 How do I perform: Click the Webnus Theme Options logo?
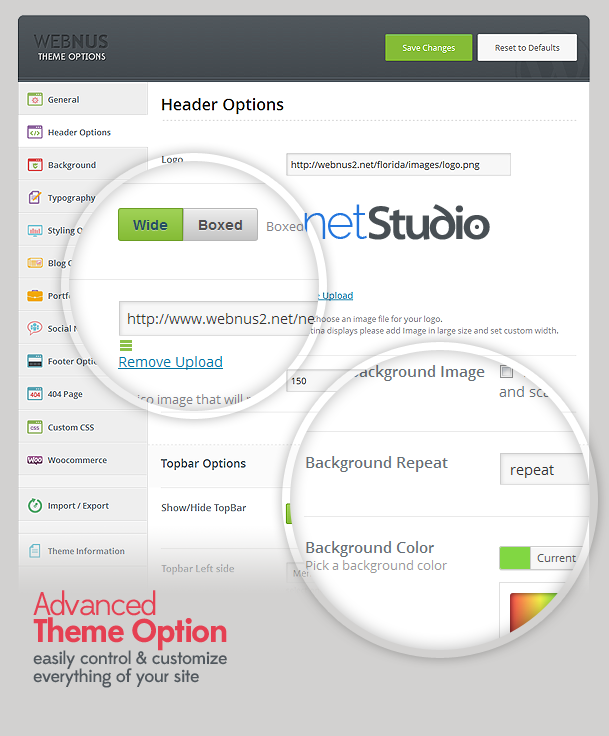(71, 47)
